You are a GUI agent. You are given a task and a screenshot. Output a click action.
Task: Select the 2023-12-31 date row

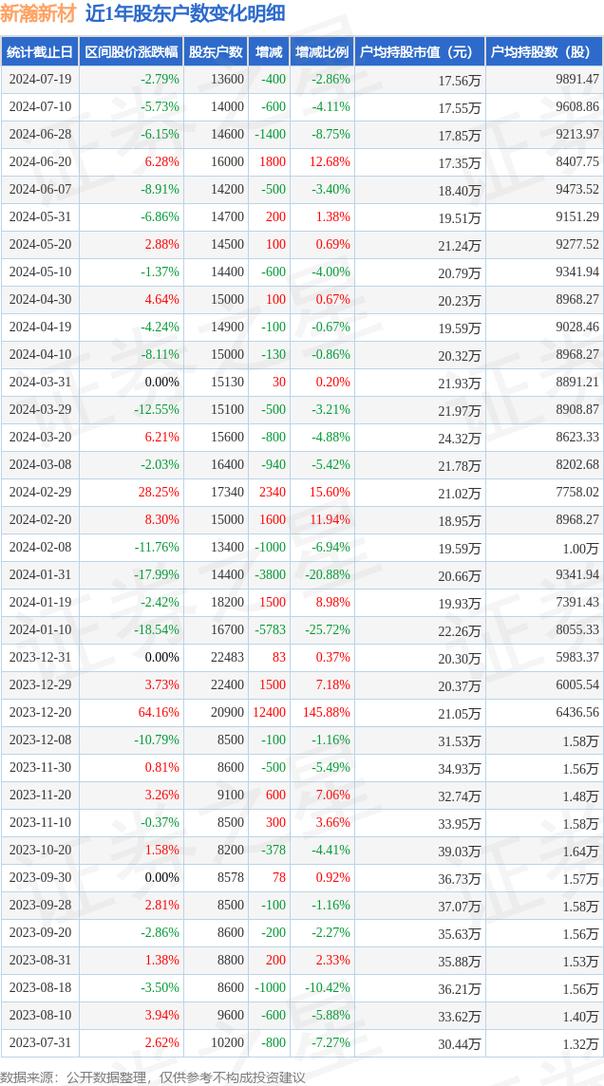tap(38, 658)
